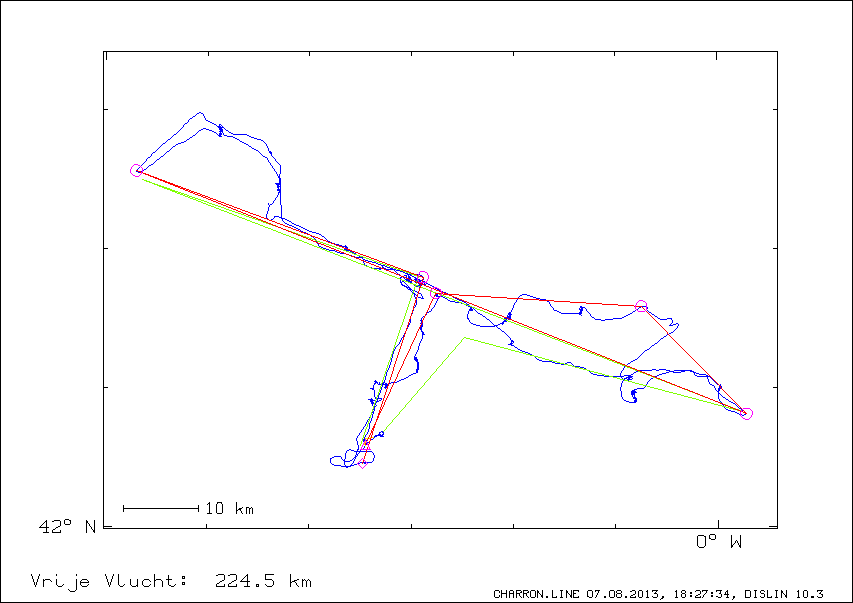Click the 'DISLIN 10.3' version text

point(784,594)
